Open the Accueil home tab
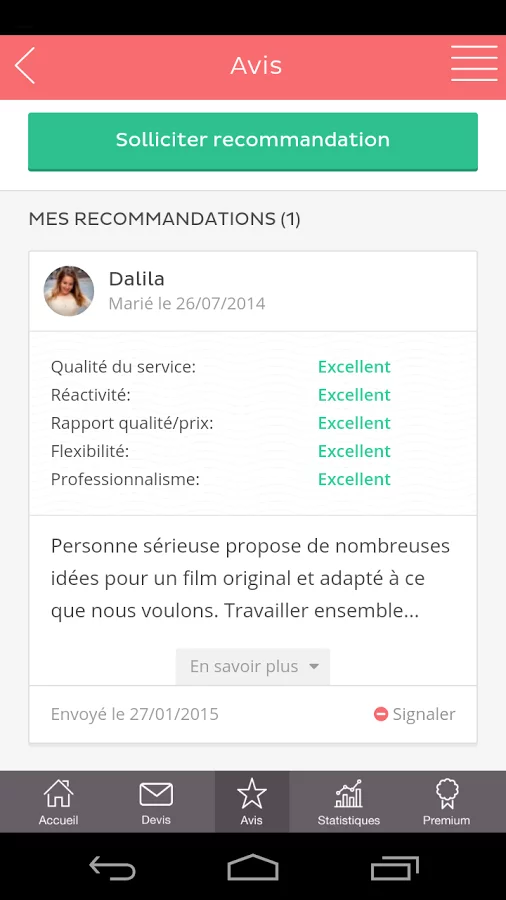This screenshot has width=506, height=900. (59, 801)
